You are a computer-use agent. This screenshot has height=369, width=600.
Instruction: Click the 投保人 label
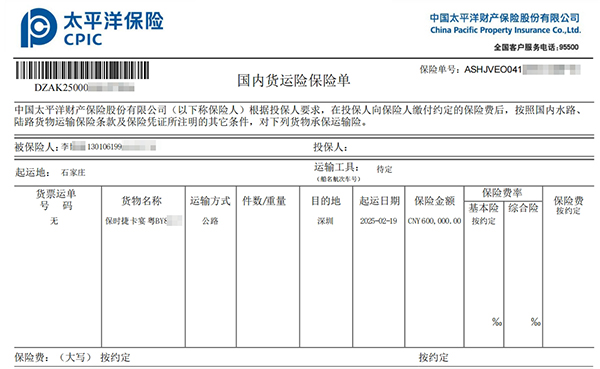coord(330,147)
